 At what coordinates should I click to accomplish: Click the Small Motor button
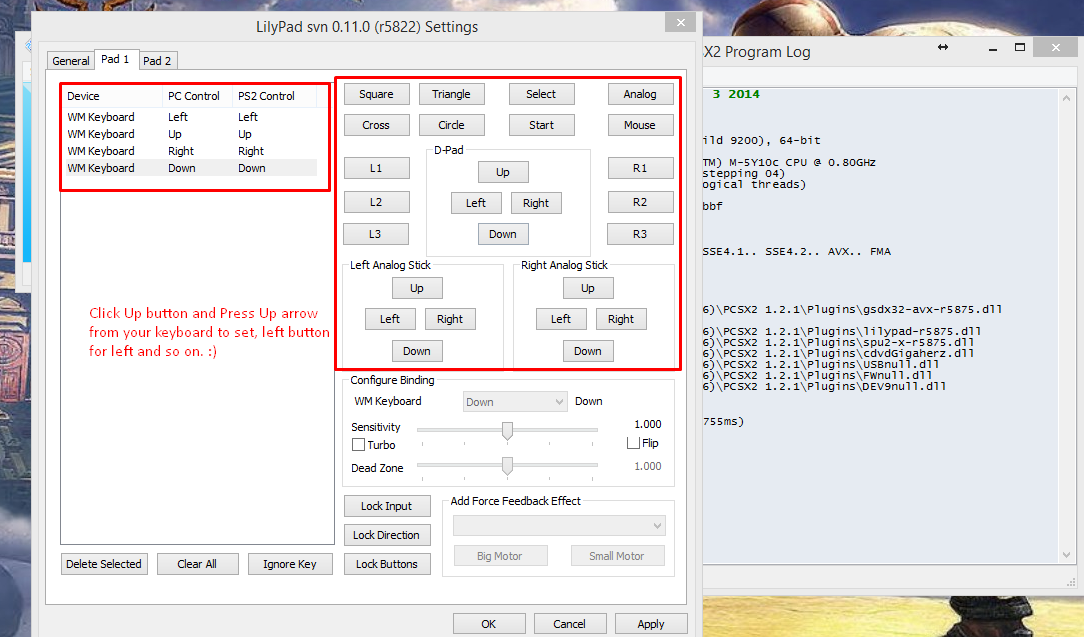click(x=617, y=556)
